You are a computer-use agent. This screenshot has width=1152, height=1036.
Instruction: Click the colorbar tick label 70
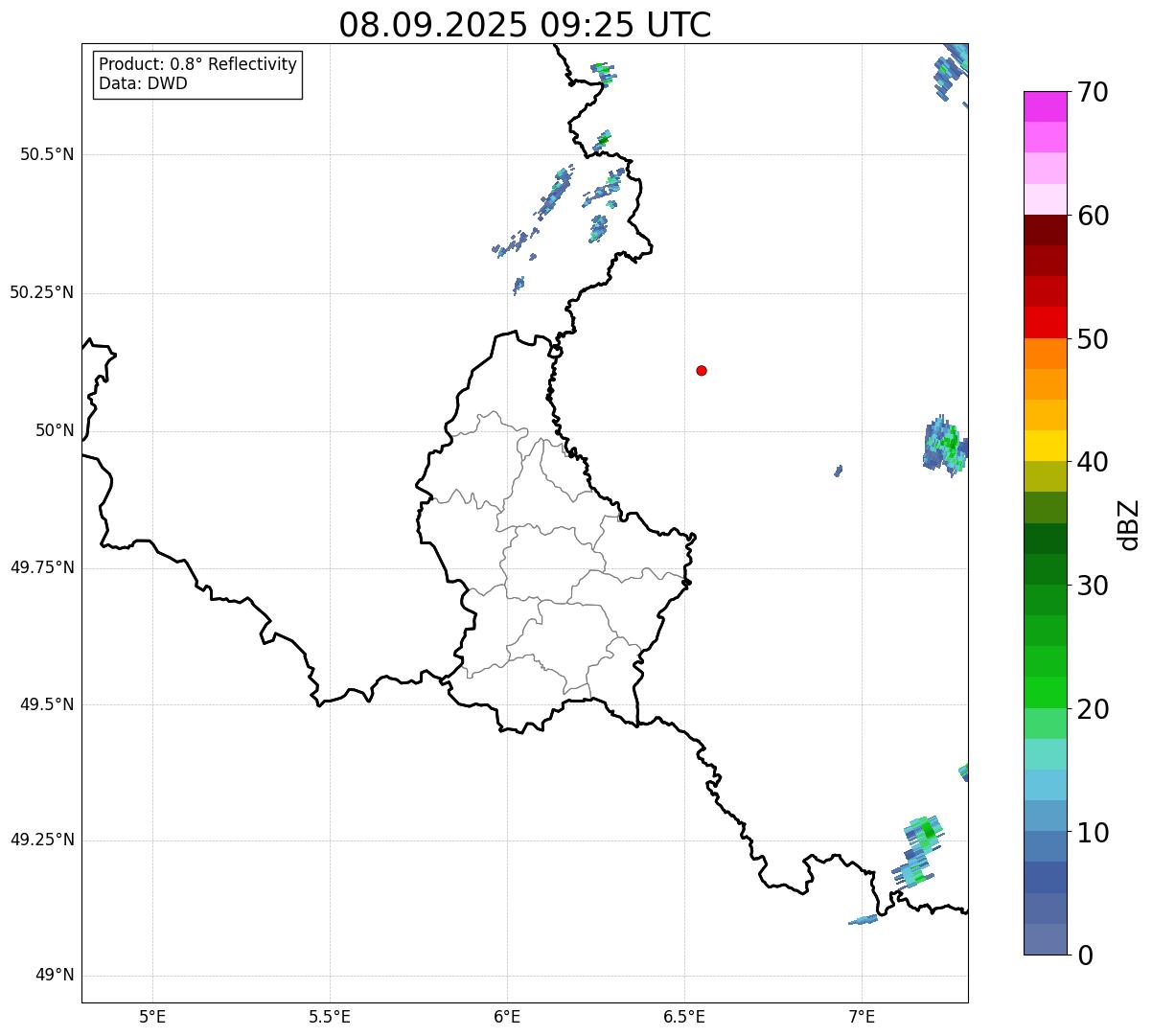coord(1093,92)
